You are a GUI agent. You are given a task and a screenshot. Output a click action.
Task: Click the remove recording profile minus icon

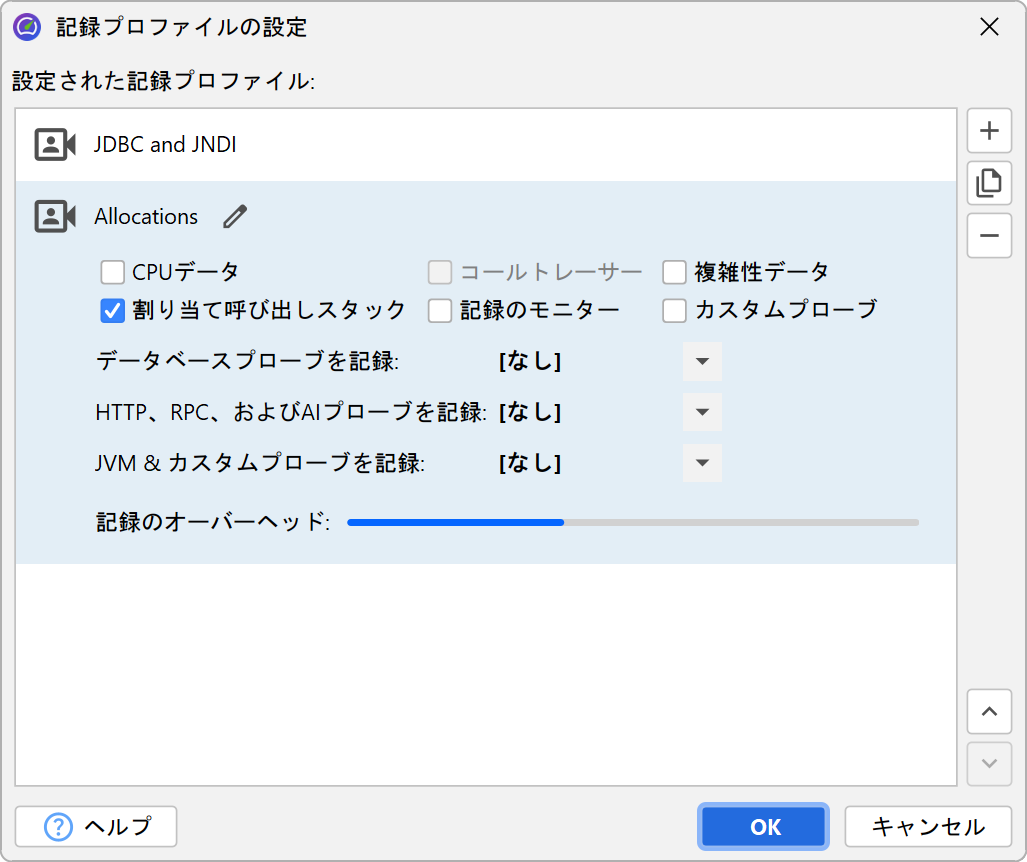[x=989, y=236]
